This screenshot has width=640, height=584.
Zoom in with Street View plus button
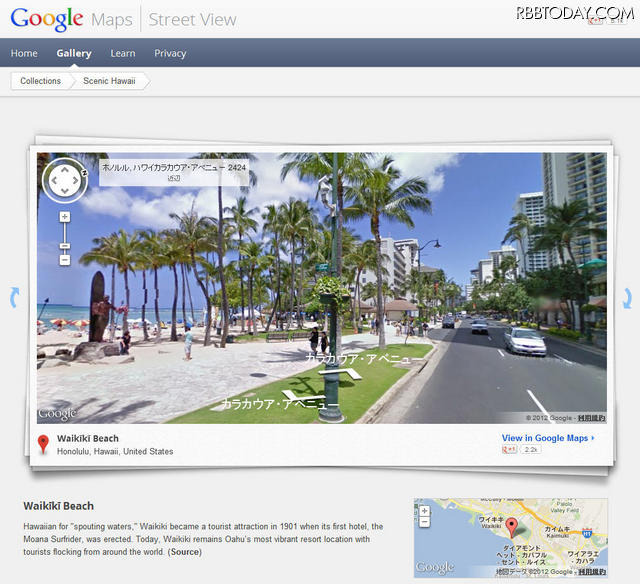click(x=65, y=216)
